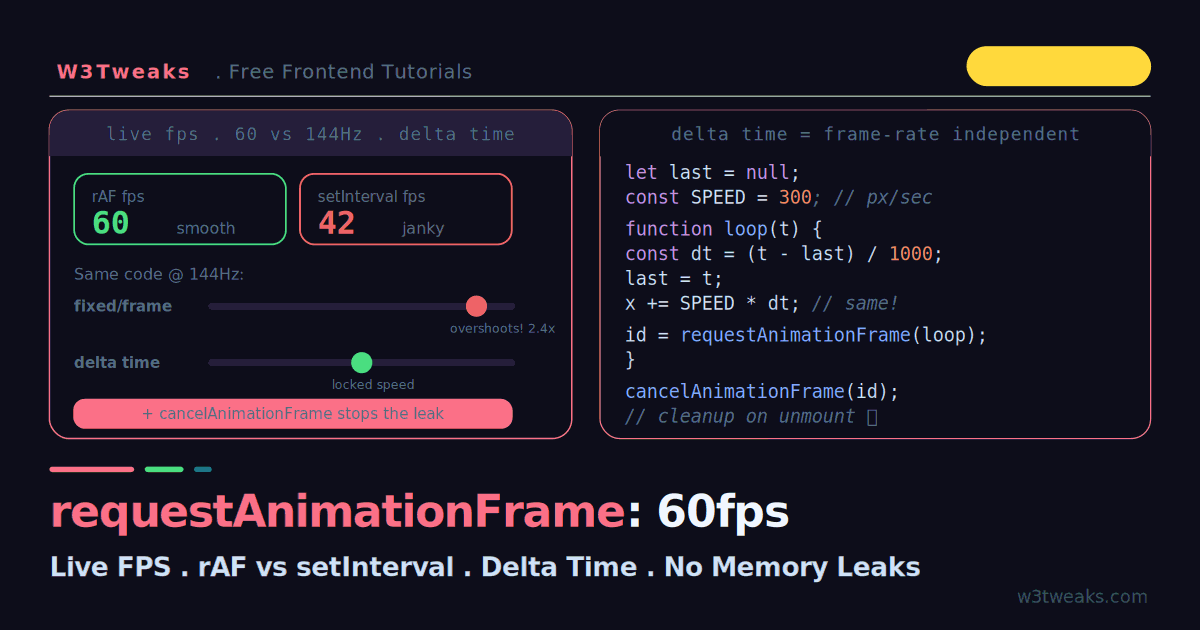The image size is (1200, 630).
Task: Click the 'live fps . 60 vs 144Hz' panel header
Action: 311,134
